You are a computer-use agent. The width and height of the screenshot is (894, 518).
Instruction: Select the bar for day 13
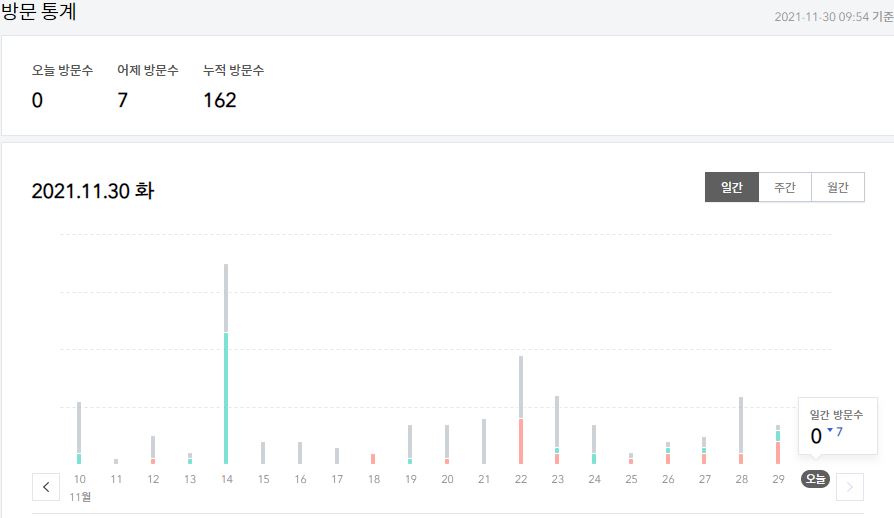point(190,459)
